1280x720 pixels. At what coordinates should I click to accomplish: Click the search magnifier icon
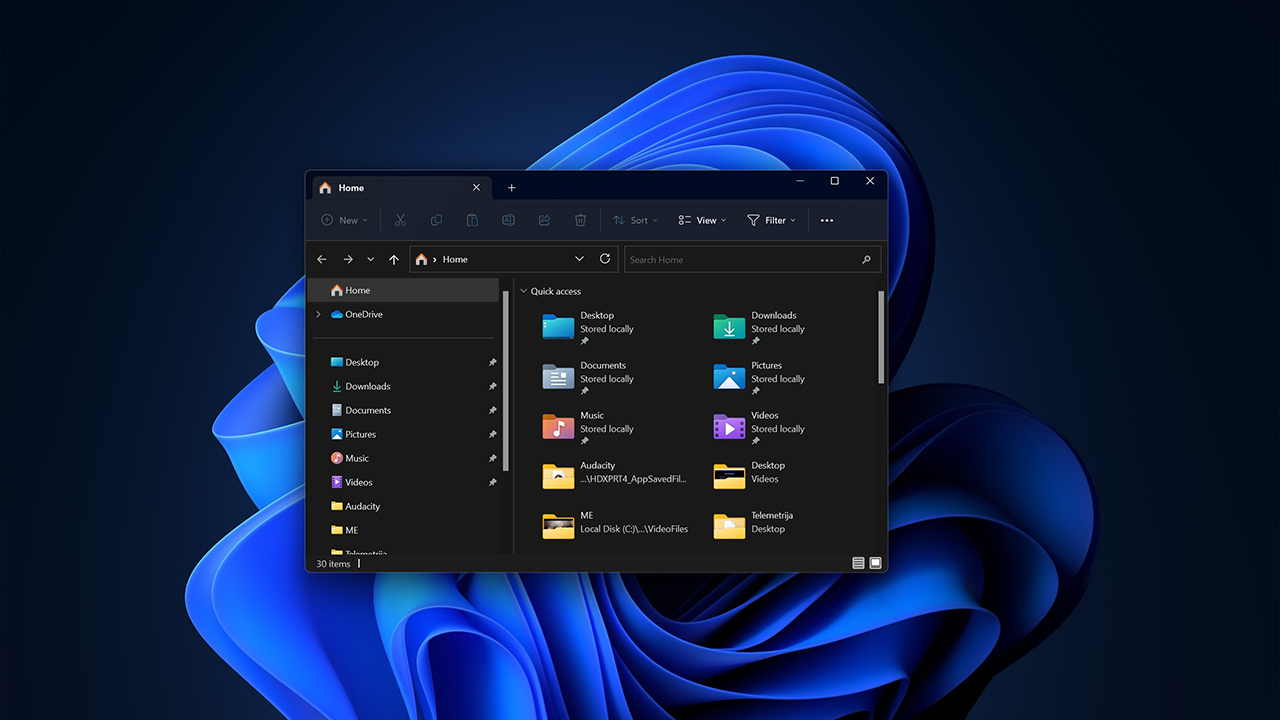coord(866,259)
